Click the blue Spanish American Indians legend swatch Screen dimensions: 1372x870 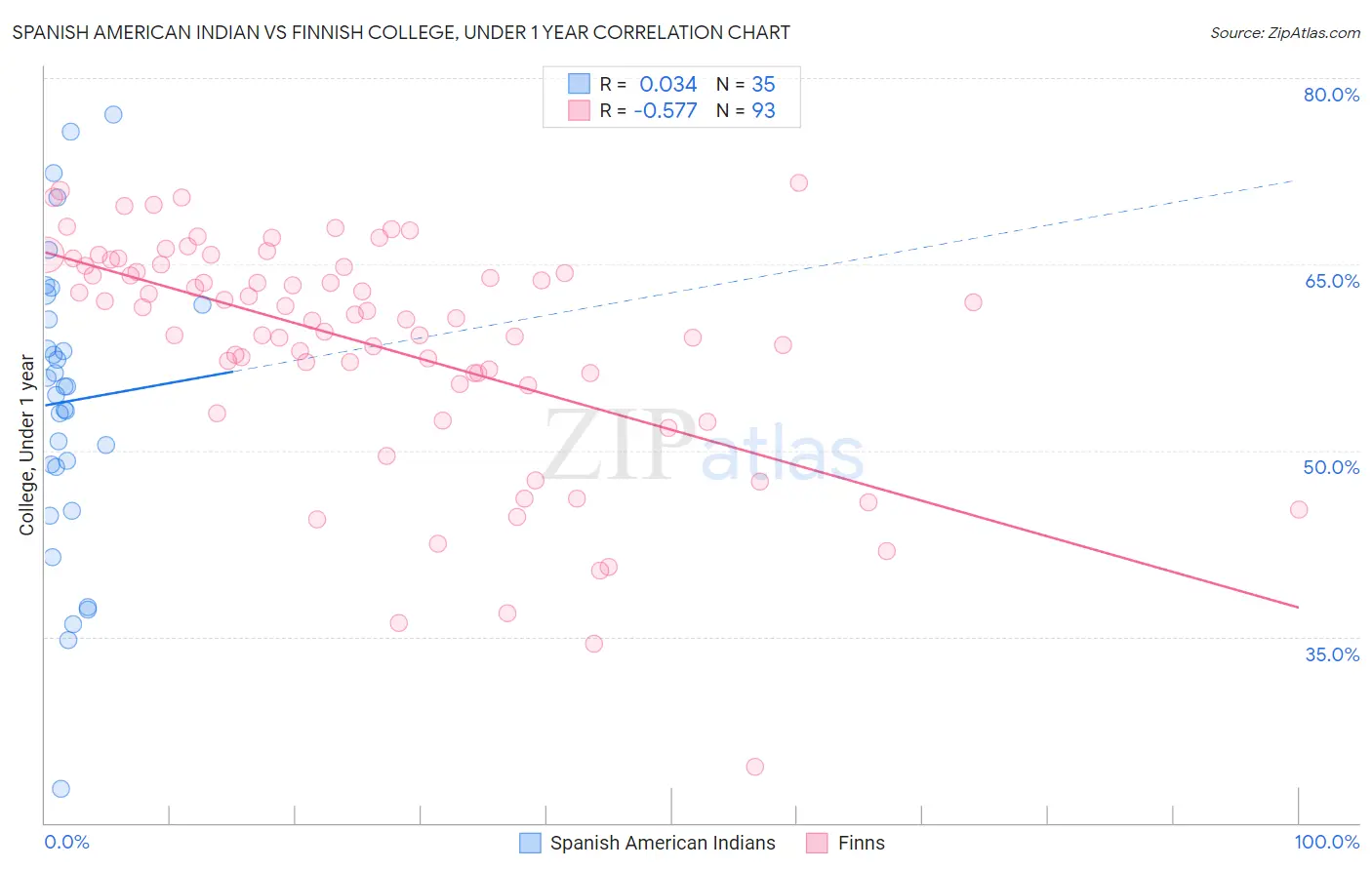[x=530, y=843]
